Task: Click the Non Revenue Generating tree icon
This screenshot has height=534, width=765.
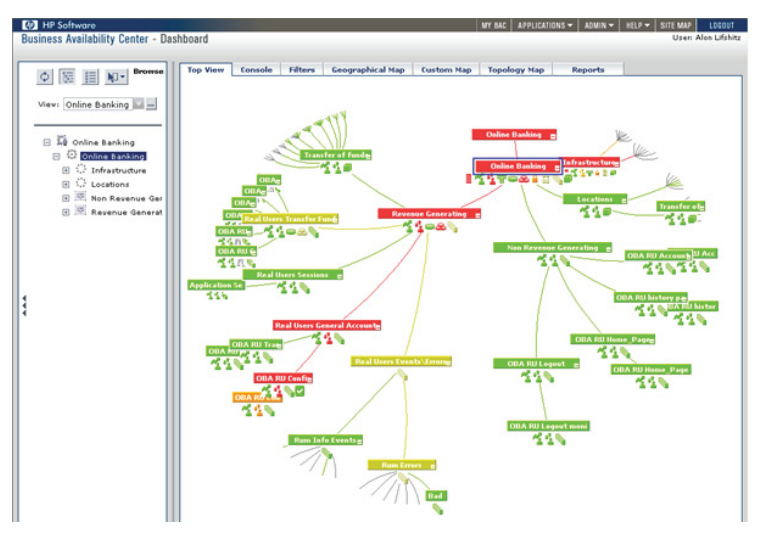Action: click(x=81, y=197)
